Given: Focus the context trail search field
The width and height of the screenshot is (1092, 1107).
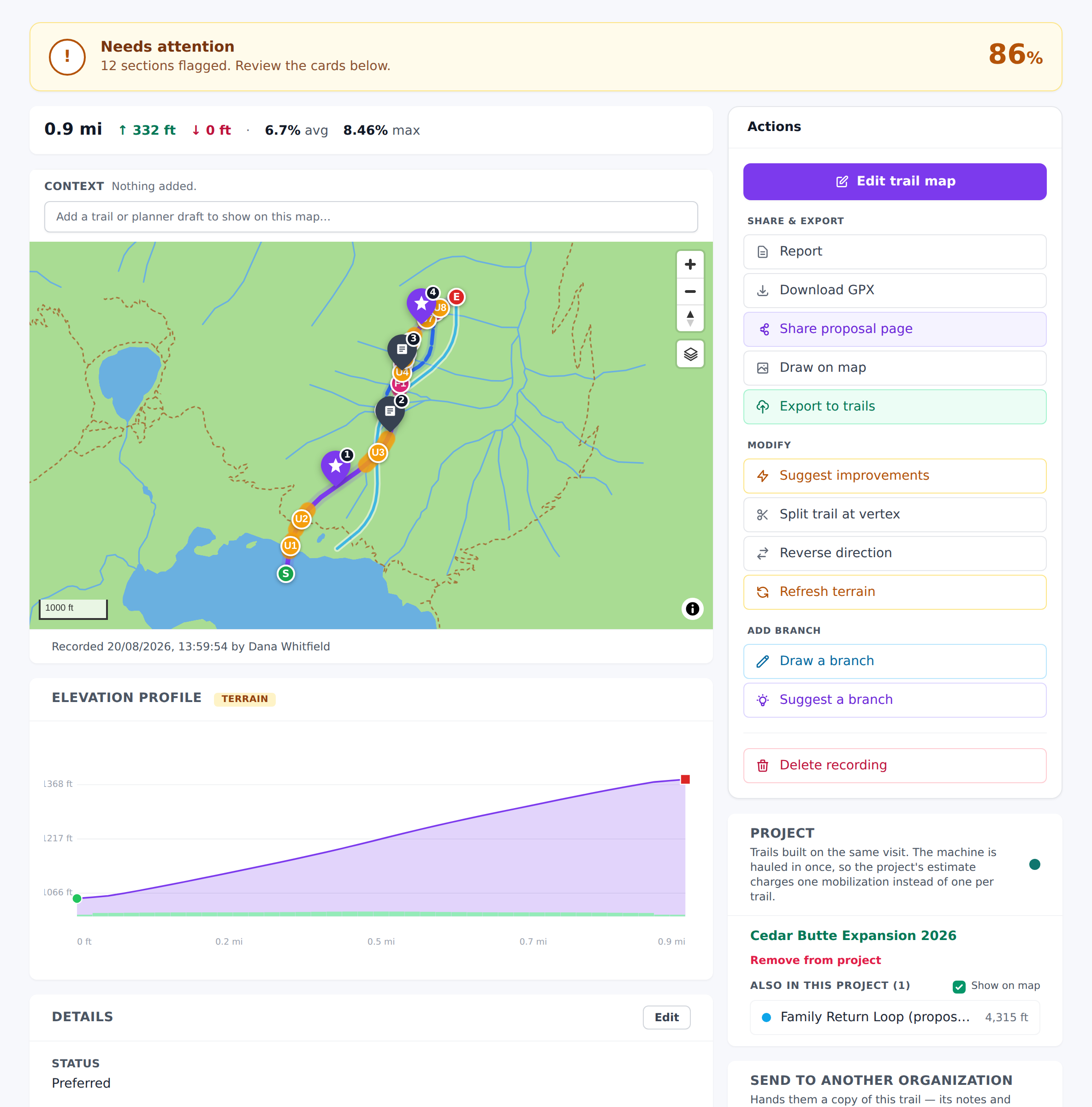Looking at the screenshot, I should (371, 217).
